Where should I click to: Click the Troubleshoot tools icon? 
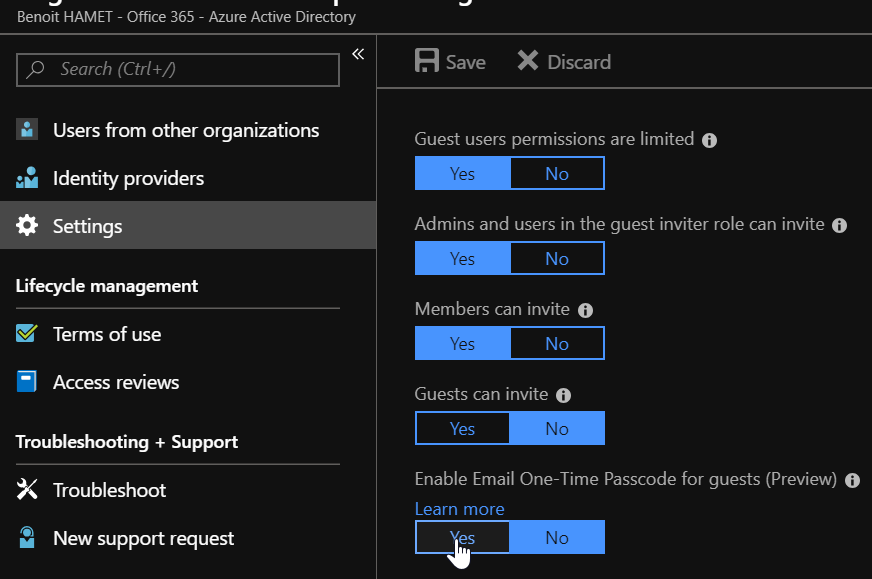click(x=27, y=490)
